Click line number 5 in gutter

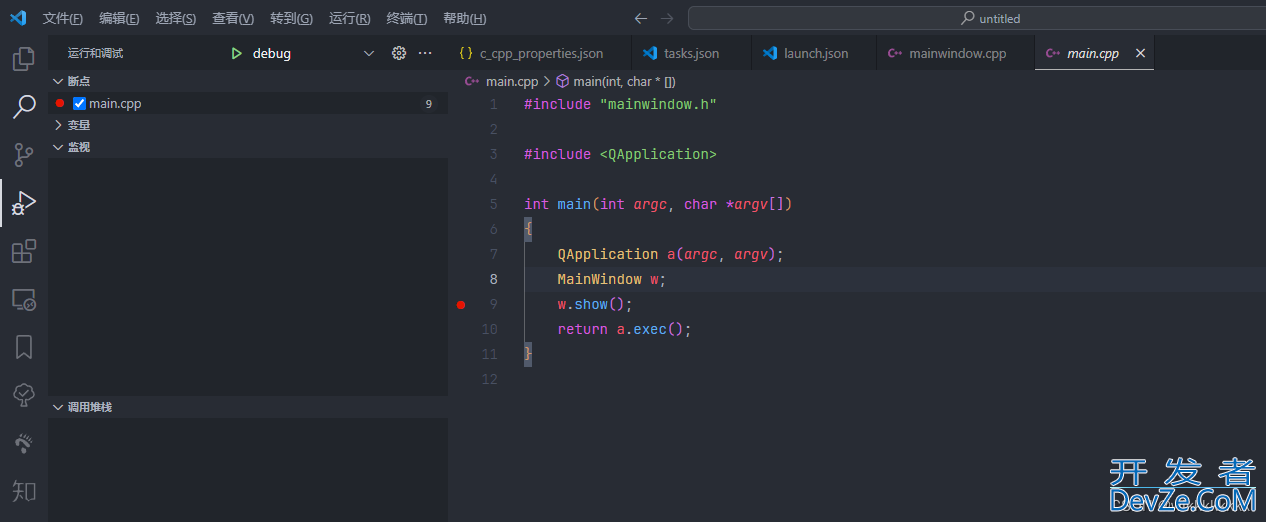(x=494, y=204)
